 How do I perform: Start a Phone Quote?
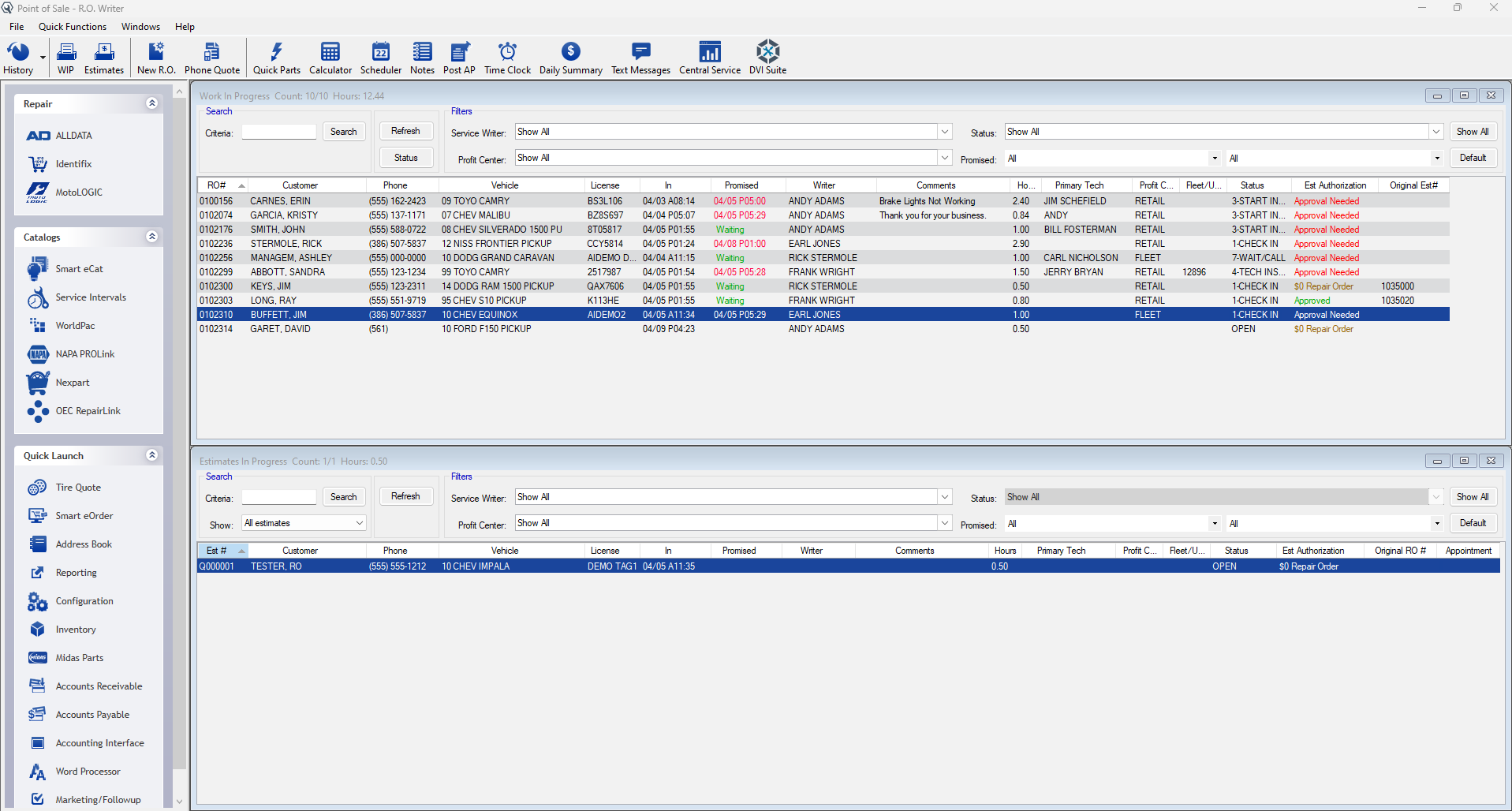pyautogui.click(x=211, y=57)
